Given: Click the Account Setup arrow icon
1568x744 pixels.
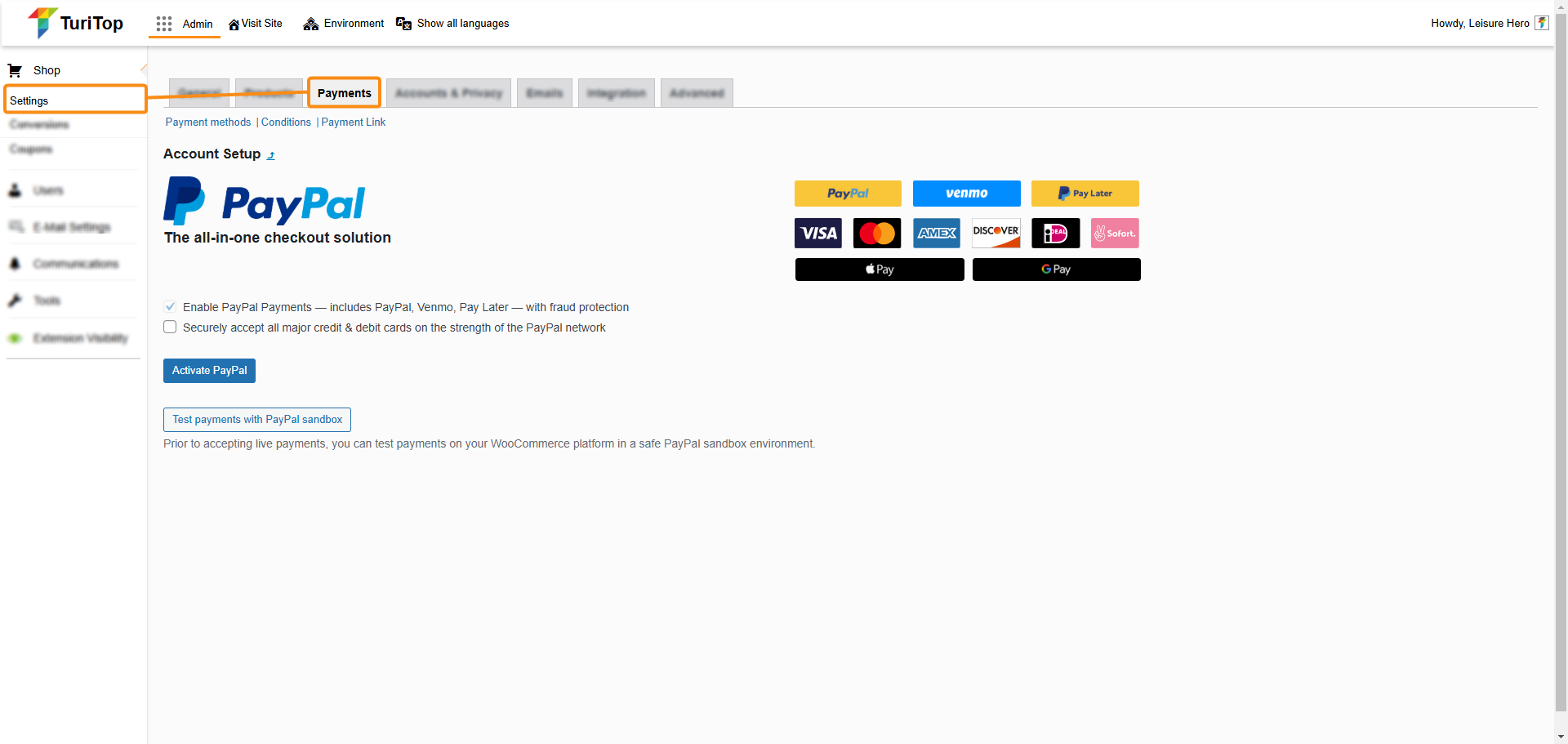Looking at the screenshot, I should point(271,155).
